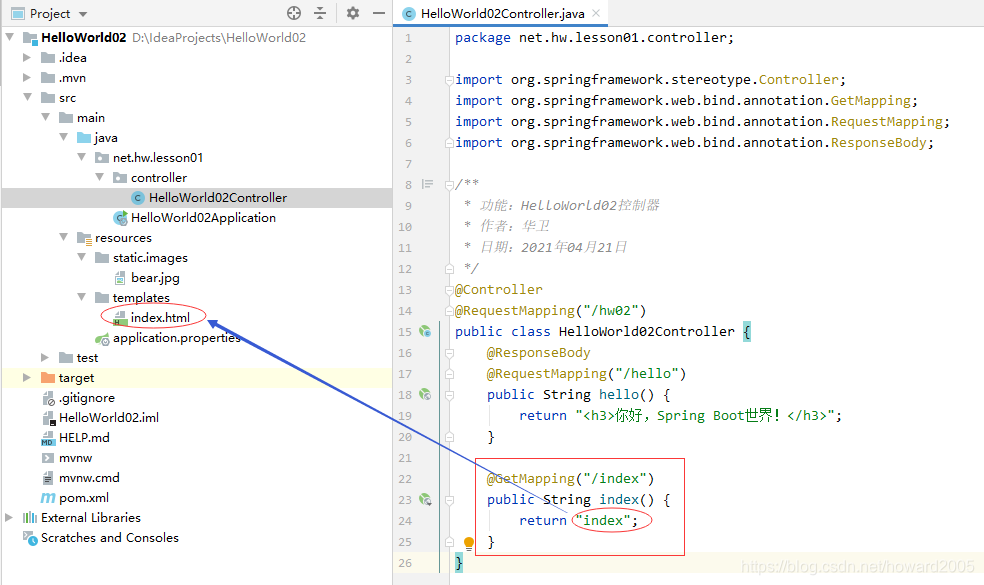Select index.html template file

point(160,318)
